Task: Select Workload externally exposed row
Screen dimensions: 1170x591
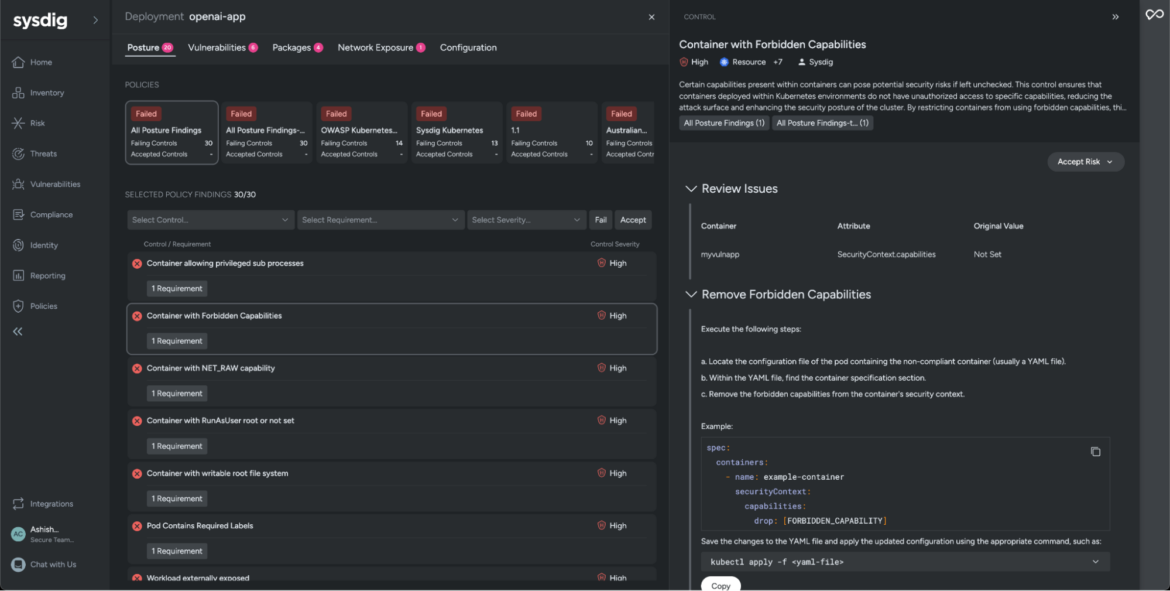Action: point(392,575)
